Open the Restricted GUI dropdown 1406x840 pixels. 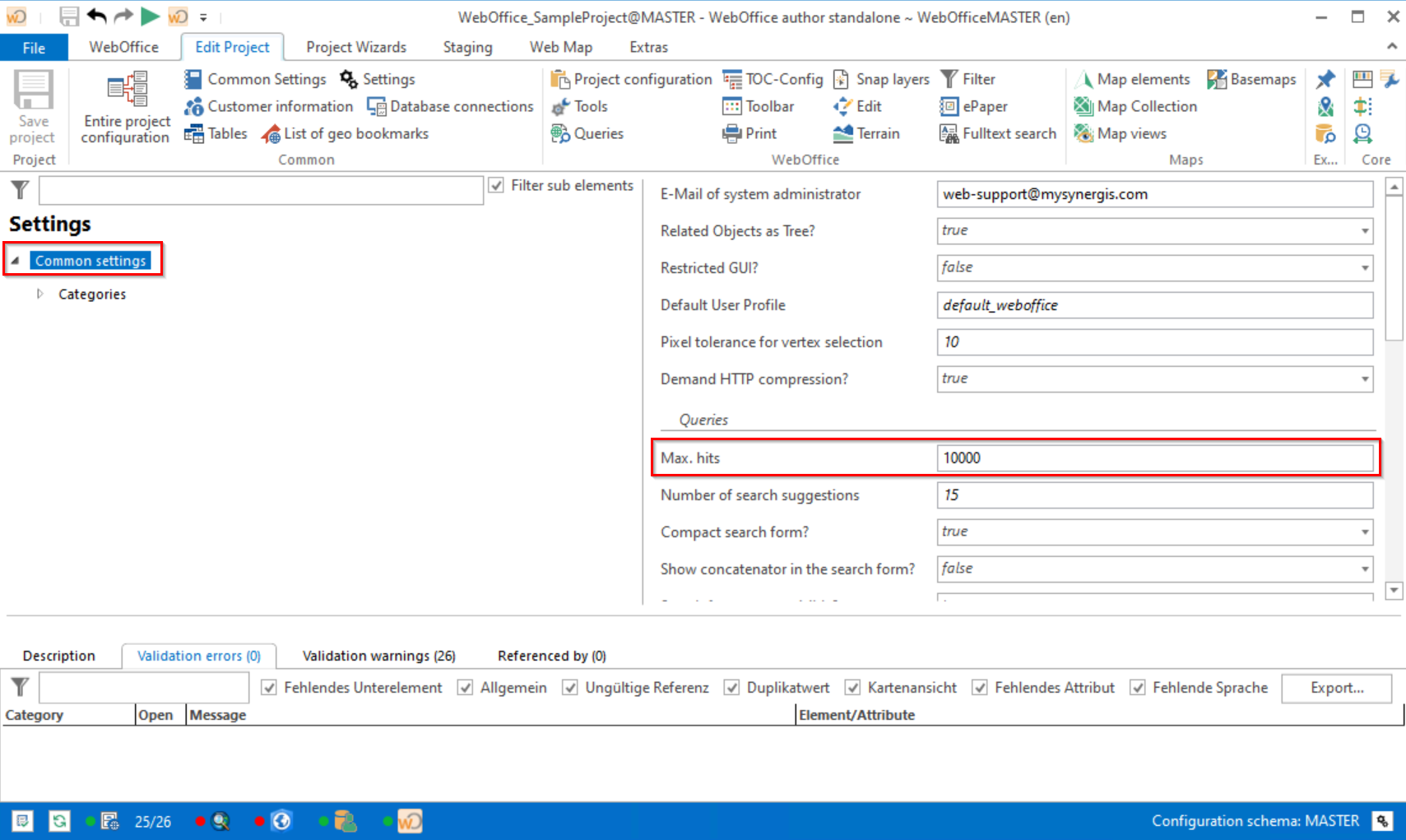pos(1363,267)
